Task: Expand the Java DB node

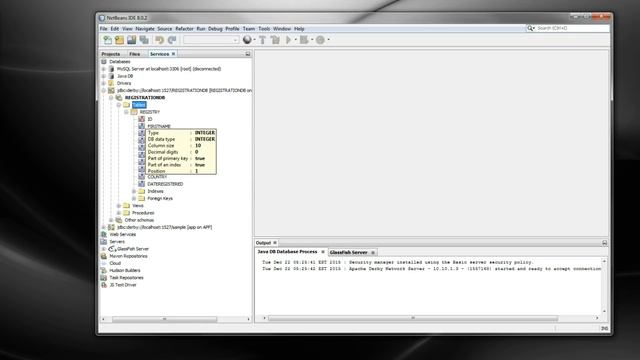Action: tap(104, 76)
